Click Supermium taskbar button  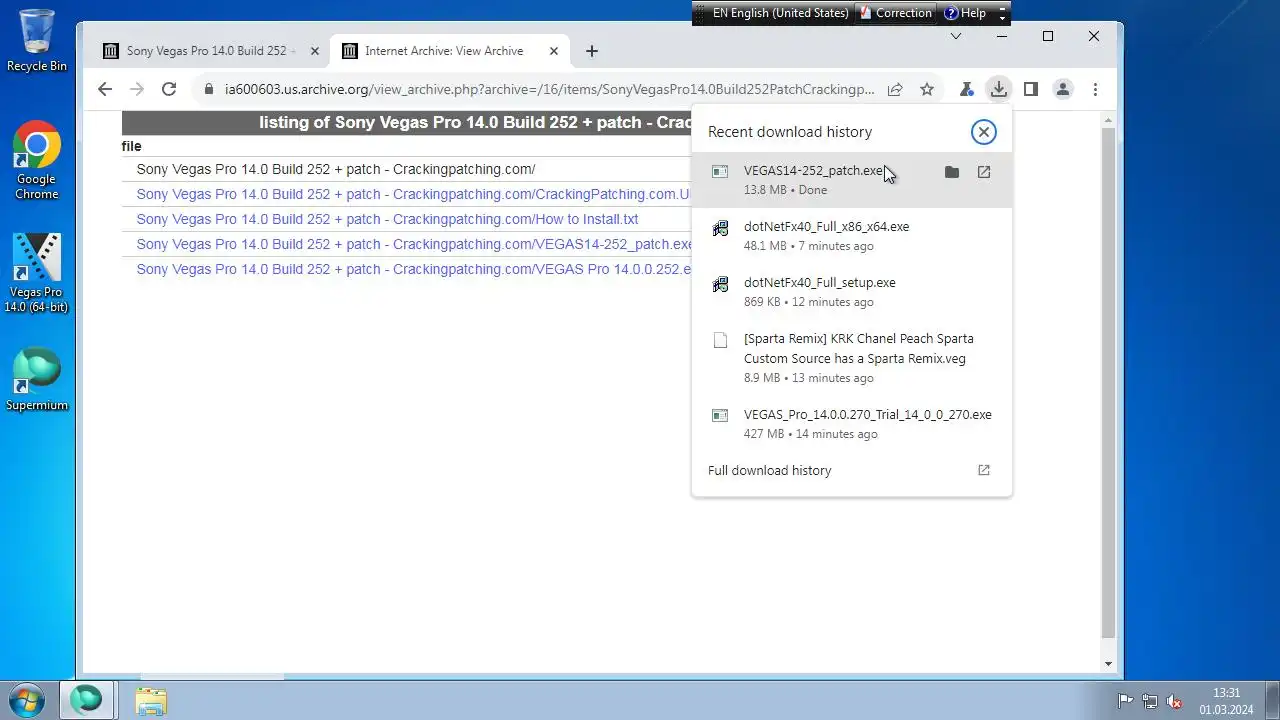pos(87,699)
